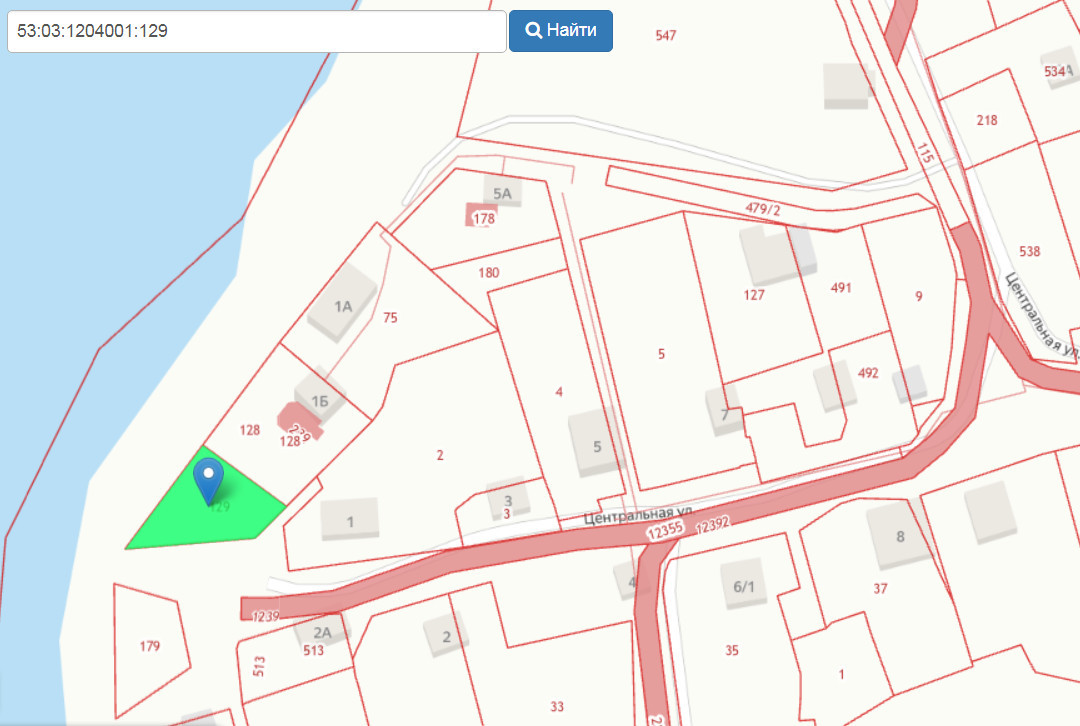The height and width of the screenshot is (726, 1080).
Task: Click the building labeled 6/1
Action: coord(743,586)
